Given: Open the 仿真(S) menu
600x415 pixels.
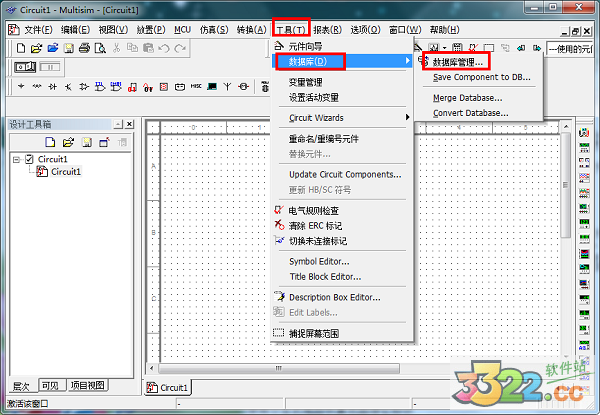Looking at the screenshot, I should [214, 30].
